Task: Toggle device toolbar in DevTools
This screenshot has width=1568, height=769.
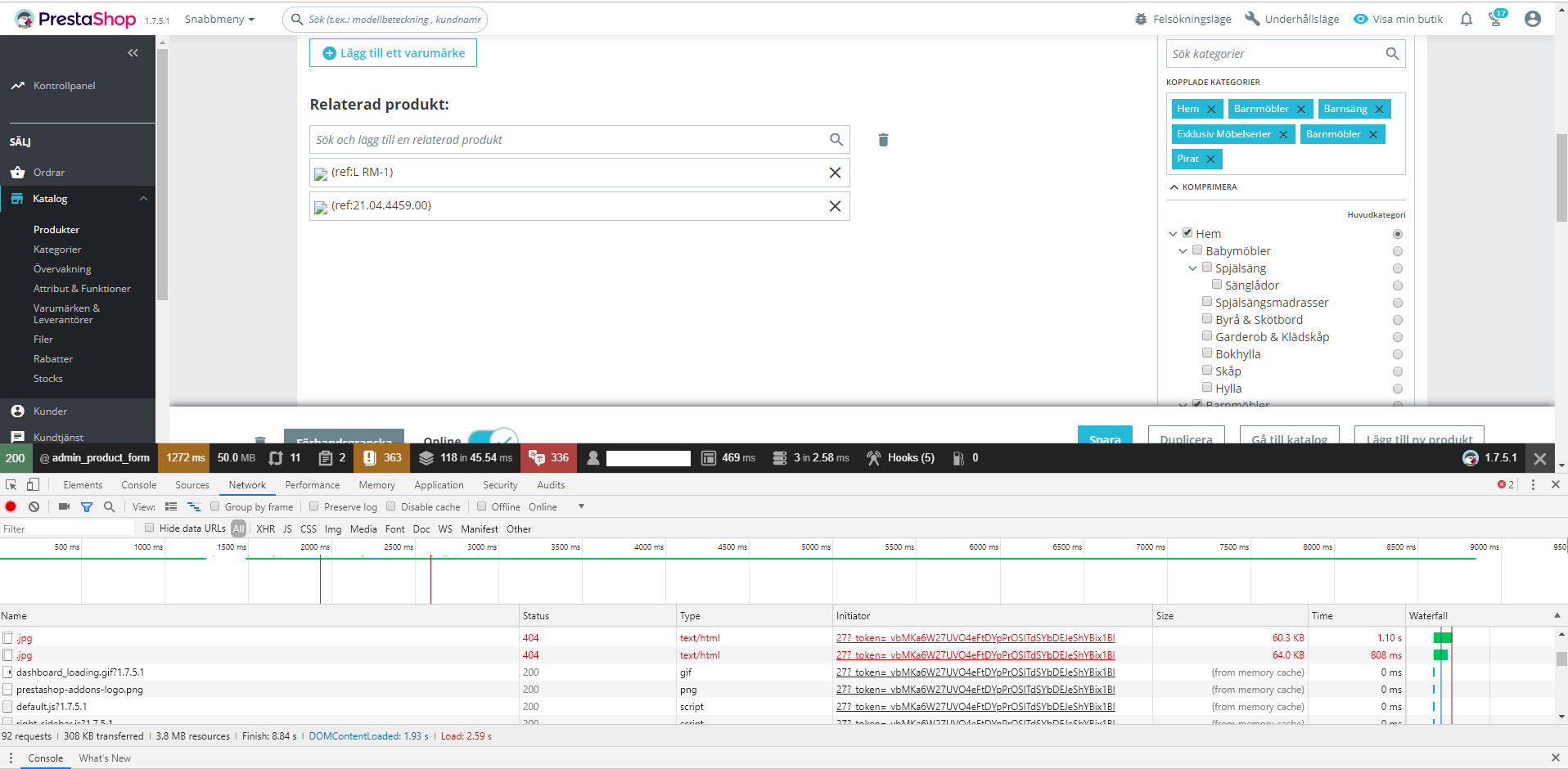Action: [x=33, y=484]
